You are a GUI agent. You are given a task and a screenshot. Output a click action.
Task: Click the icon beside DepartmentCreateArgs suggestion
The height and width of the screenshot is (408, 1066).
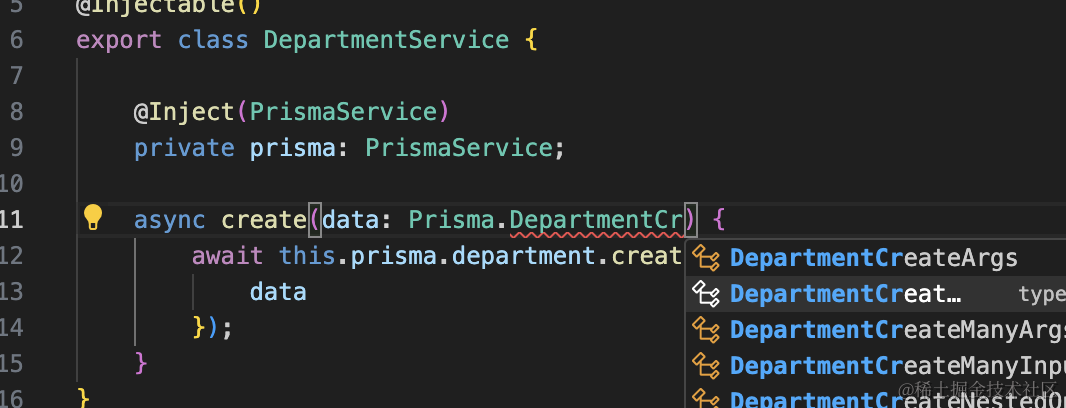(707, 258)
